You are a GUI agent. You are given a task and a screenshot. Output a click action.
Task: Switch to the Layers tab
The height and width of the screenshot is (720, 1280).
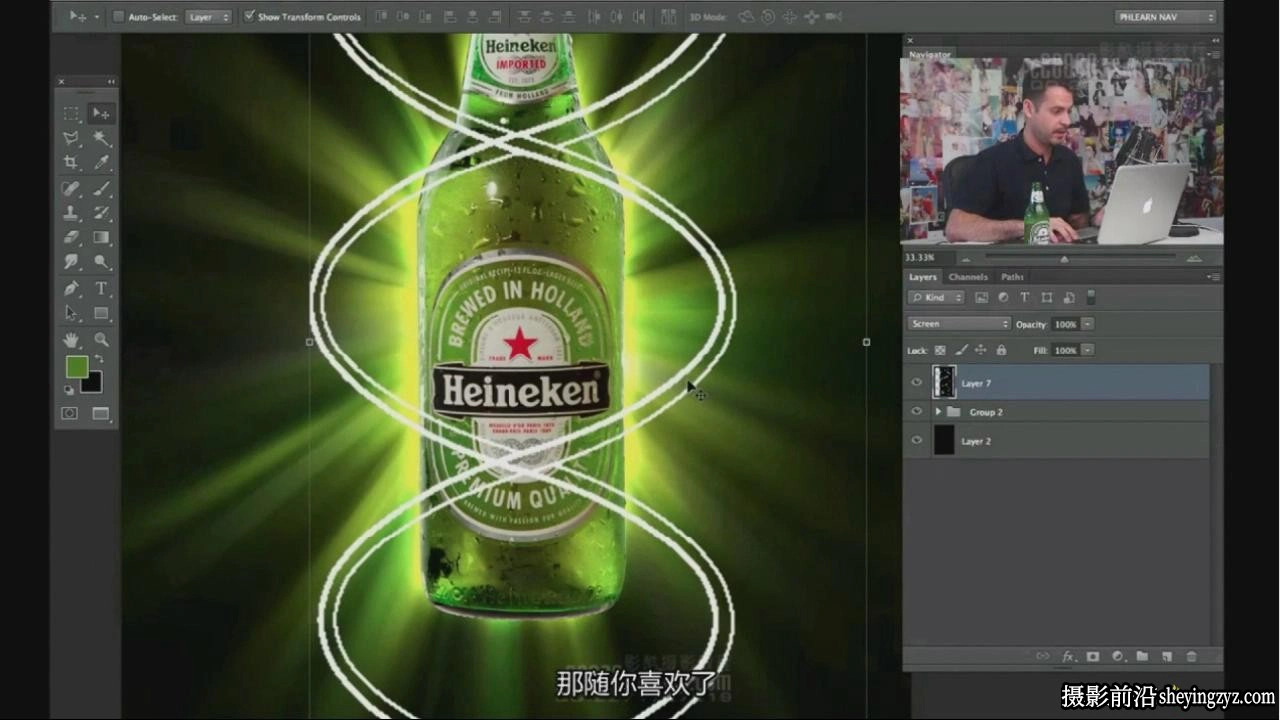point(922,277)
